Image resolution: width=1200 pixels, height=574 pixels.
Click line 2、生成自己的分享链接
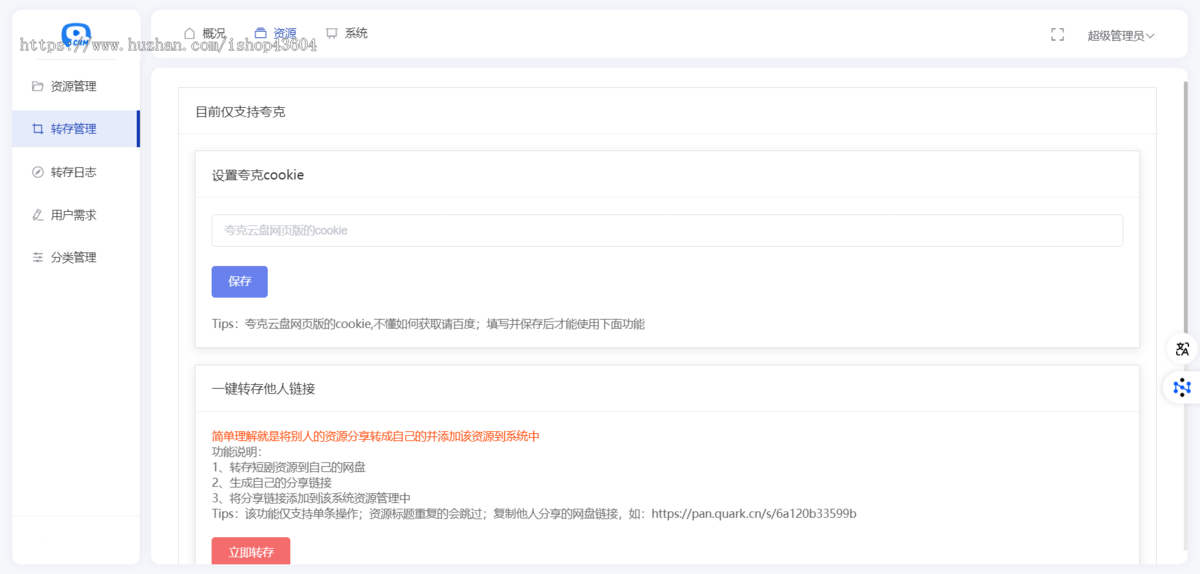click(272, 483)
